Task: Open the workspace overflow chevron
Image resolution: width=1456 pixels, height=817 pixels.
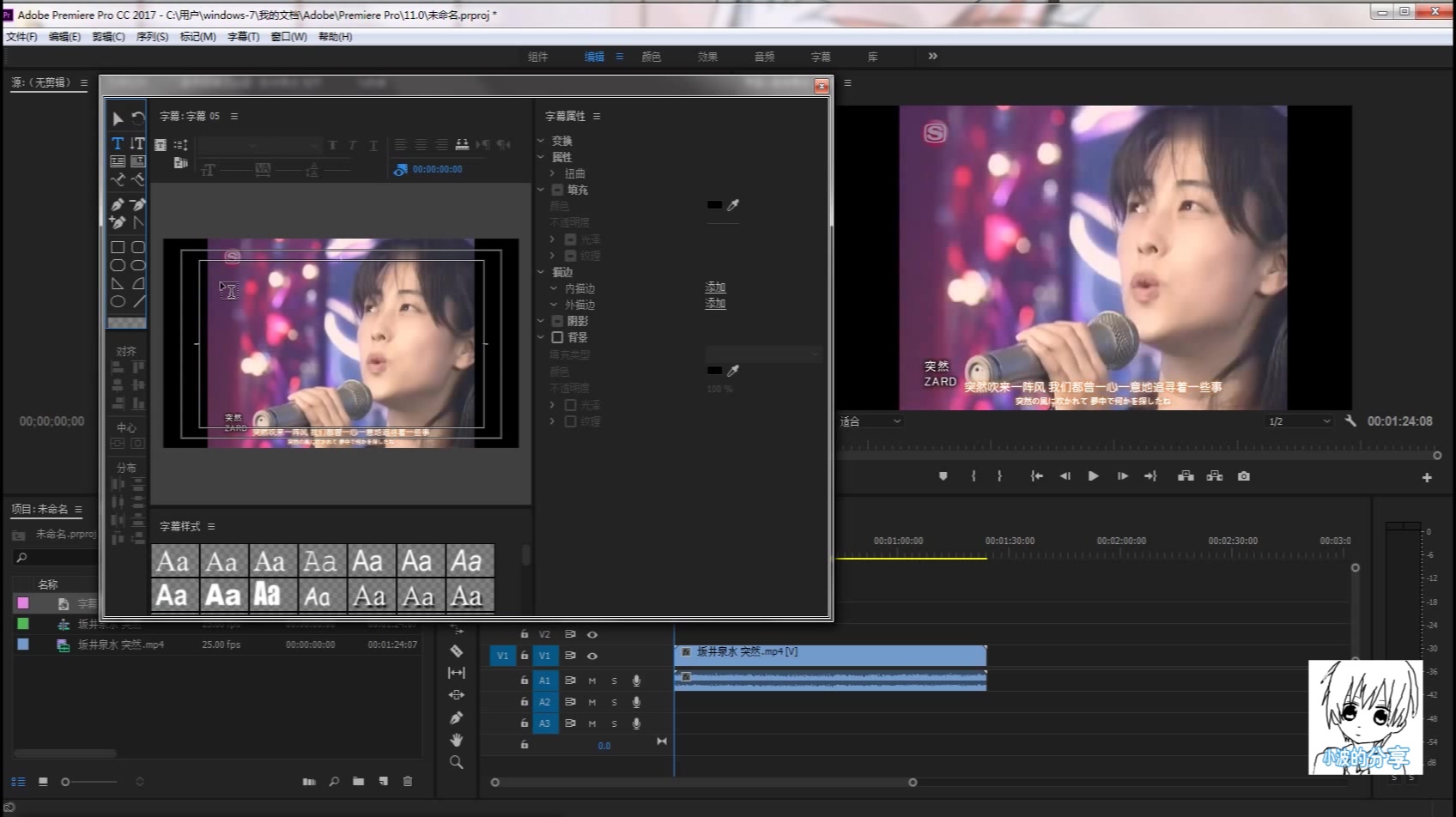Action: point(933,56)
